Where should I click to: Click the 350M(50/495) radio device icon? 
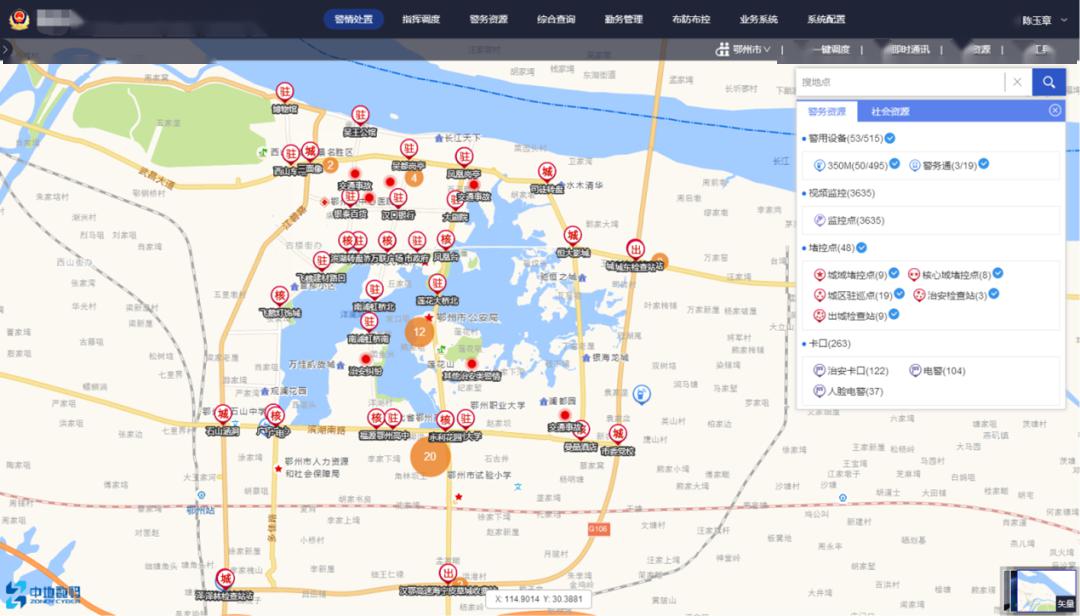click(819, 165)
